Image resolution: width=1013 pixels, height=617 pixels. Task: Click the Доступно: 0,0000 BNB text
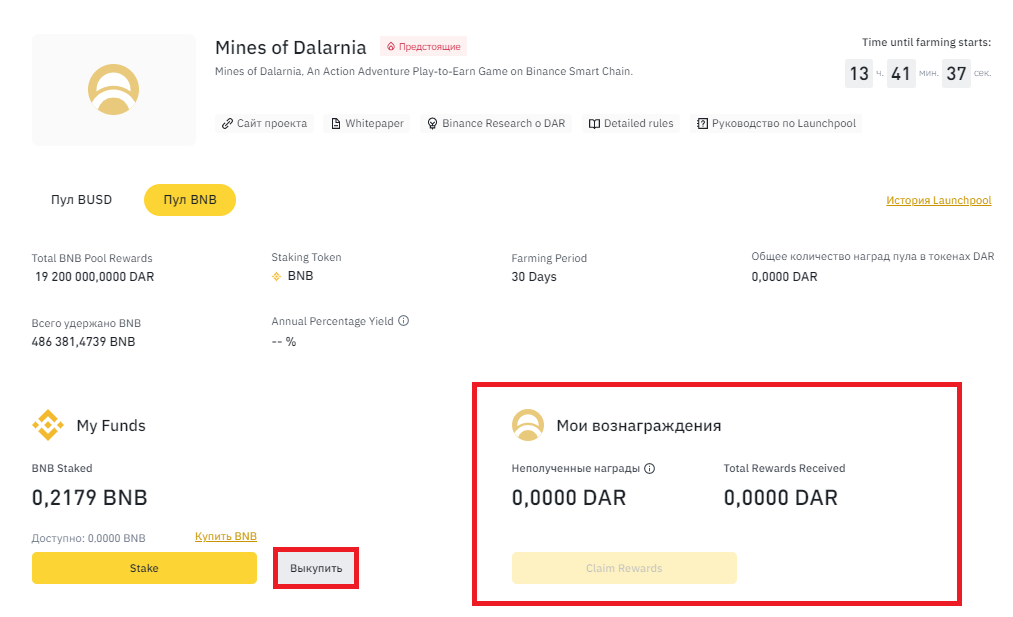[x=89, y=538]
